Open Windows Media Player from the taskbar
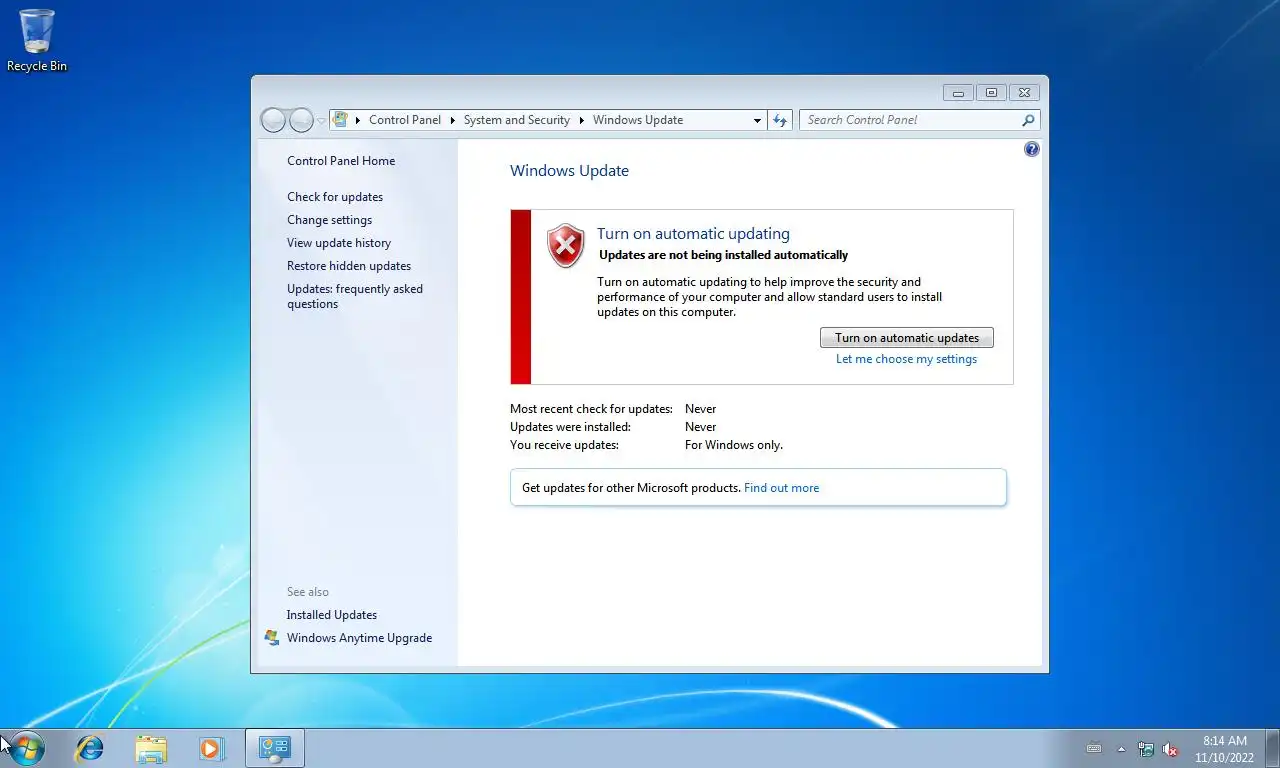The height and width of the screenshot is (768, 1280). pos(211,748)
